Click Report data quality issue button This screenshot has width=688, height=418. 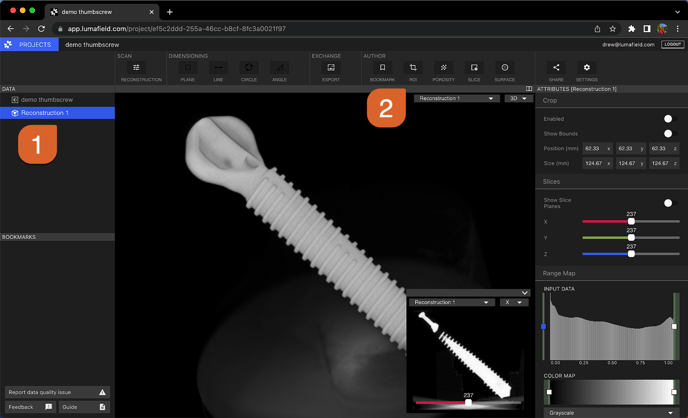(56, 393)
